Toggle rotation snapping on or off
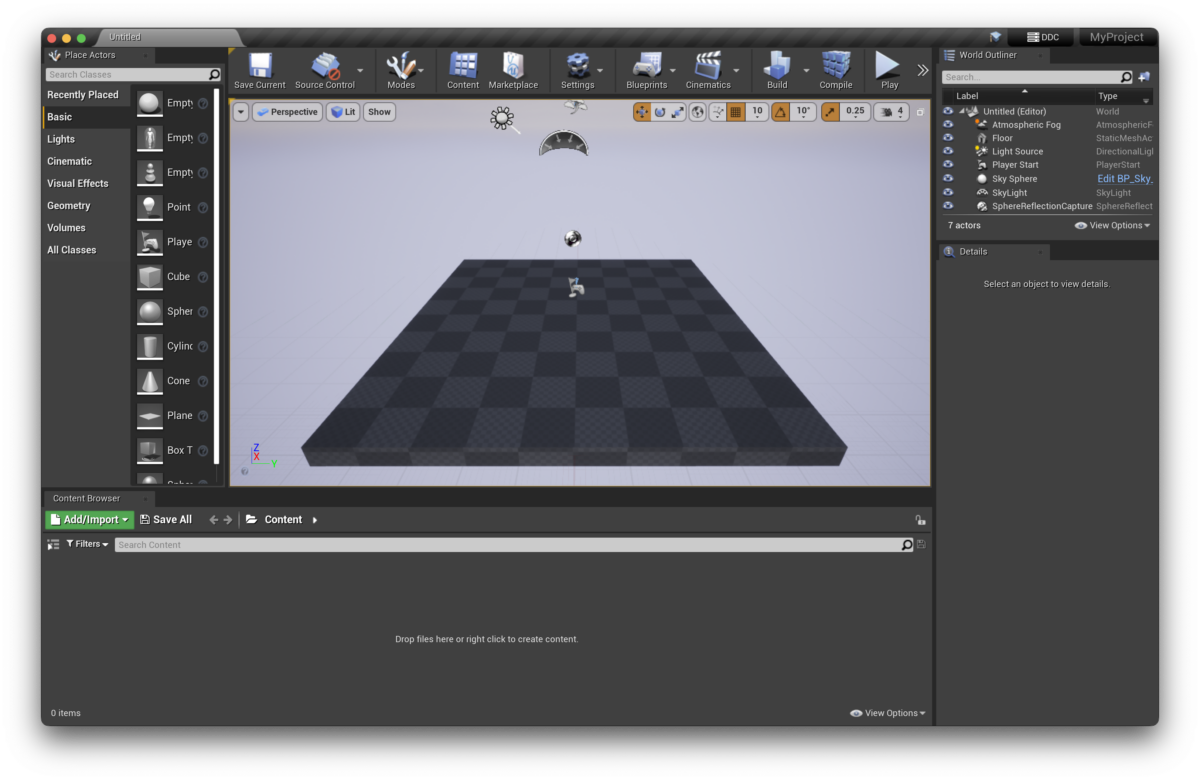1200x780 pixels. pos(780,112)
